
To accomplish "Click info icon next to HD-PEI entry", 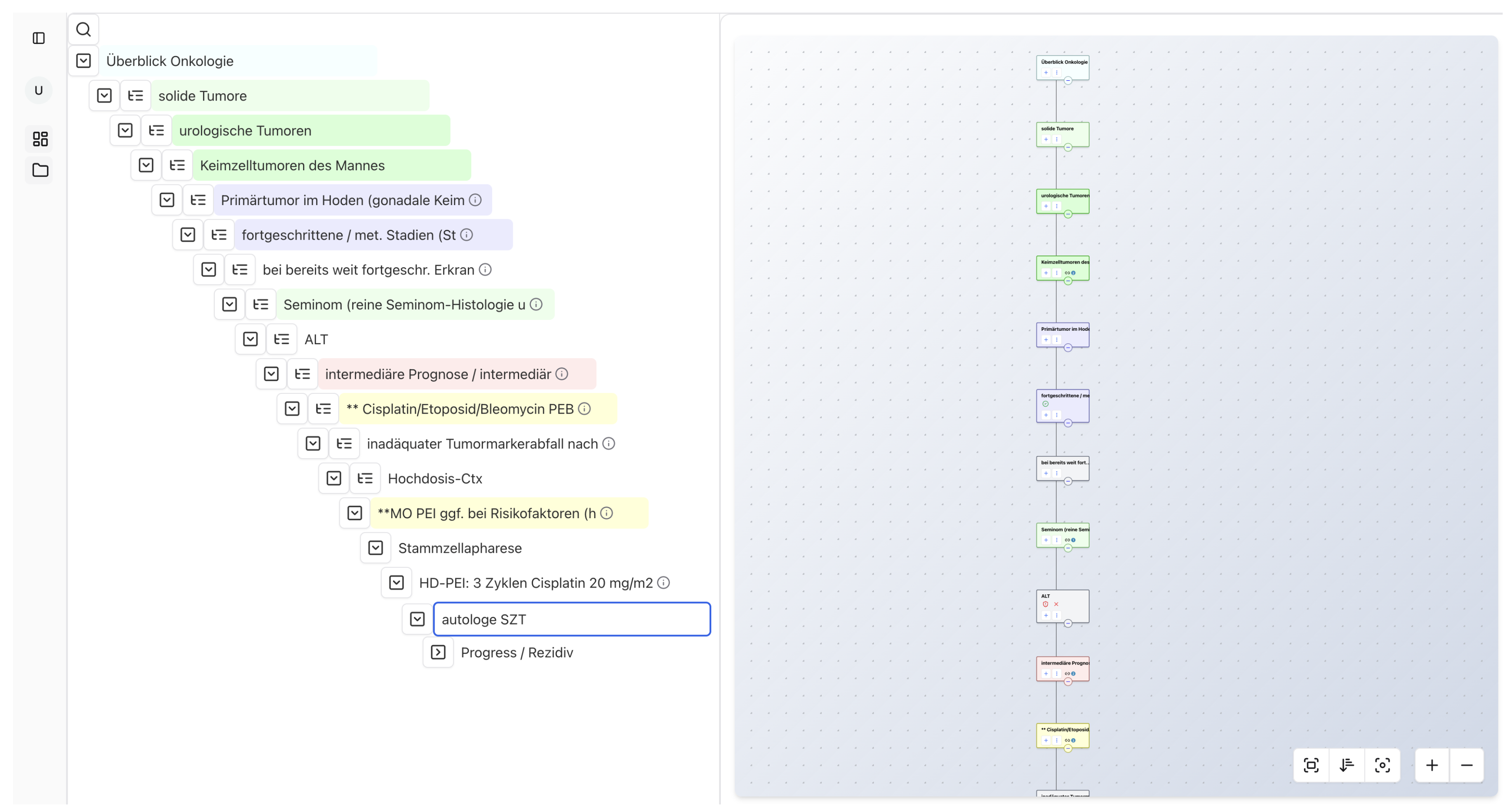I will click(663, 583).
